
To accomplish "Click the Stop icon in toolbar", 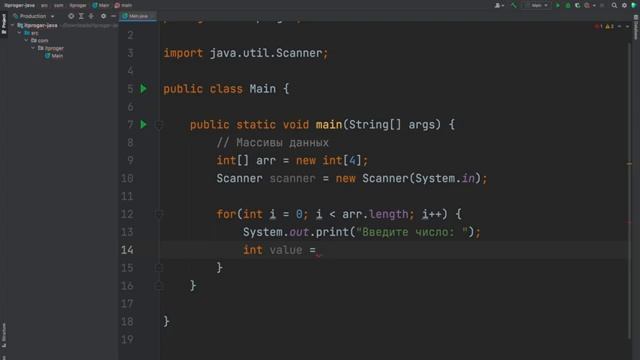I will pos(602,5).
